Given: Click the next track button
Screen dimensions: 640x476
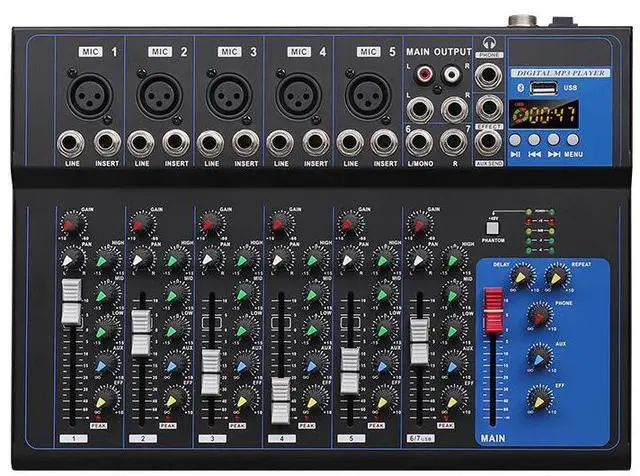Looking at the screenshot, I should (x=553, y=140).
